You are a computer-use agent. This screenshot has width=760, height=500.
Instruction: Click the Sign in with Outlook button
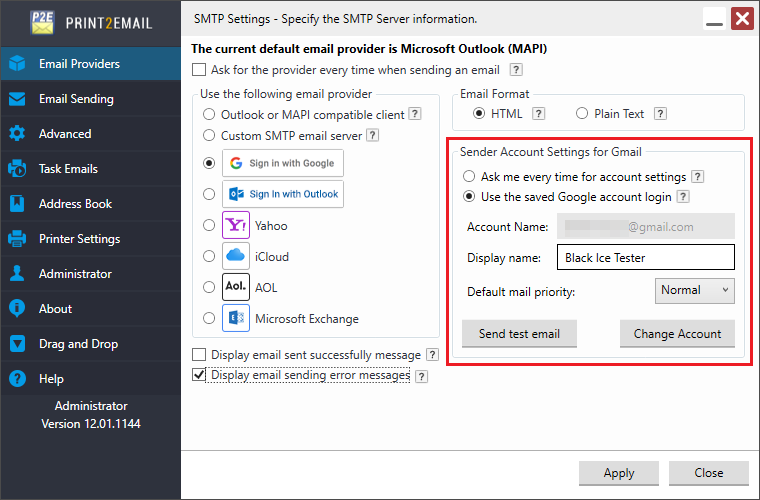[283, 194]
